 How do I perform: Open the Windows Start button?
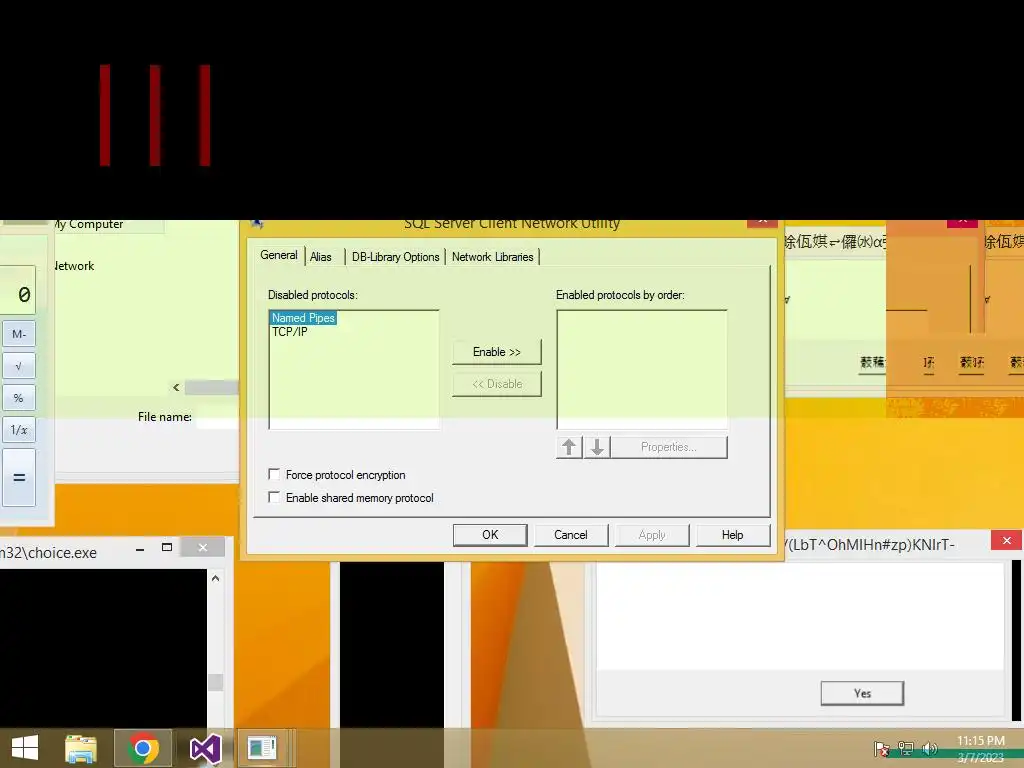click(25, 748)
